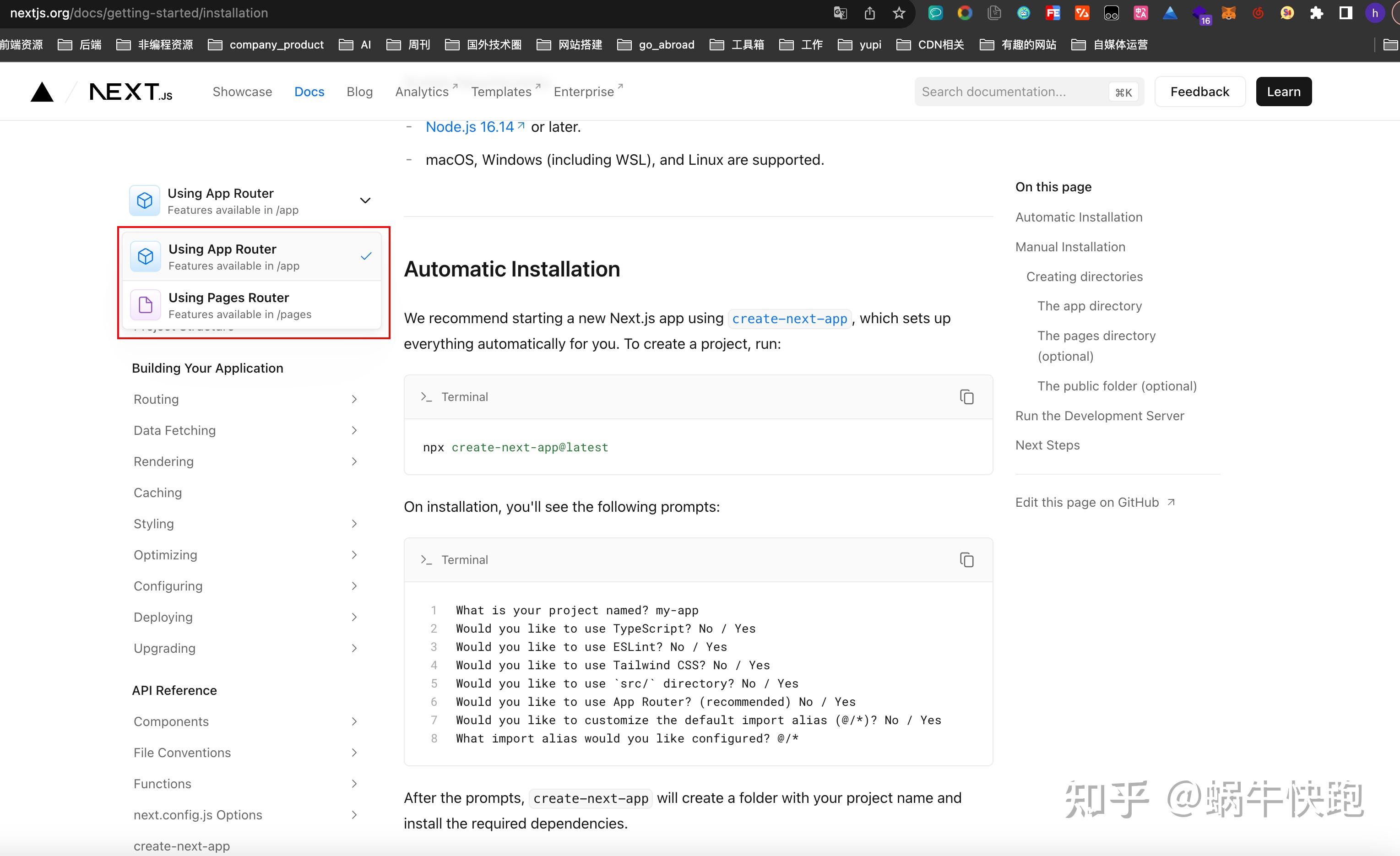1400x856 pixels.
Task: Collapse the Using App Router selector chevron
Action: pos(365,200)
